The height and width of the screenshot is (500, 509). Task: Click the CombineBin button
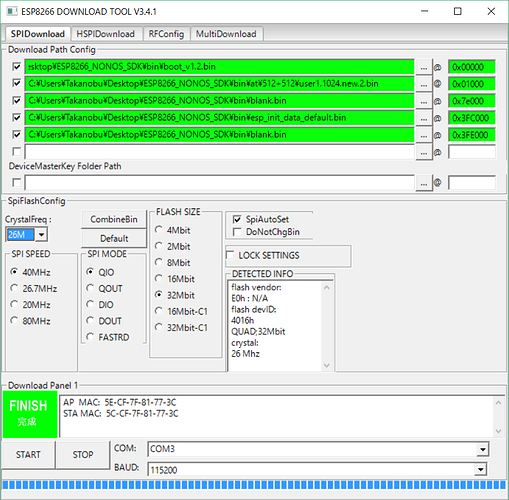(x=114, y=219)
